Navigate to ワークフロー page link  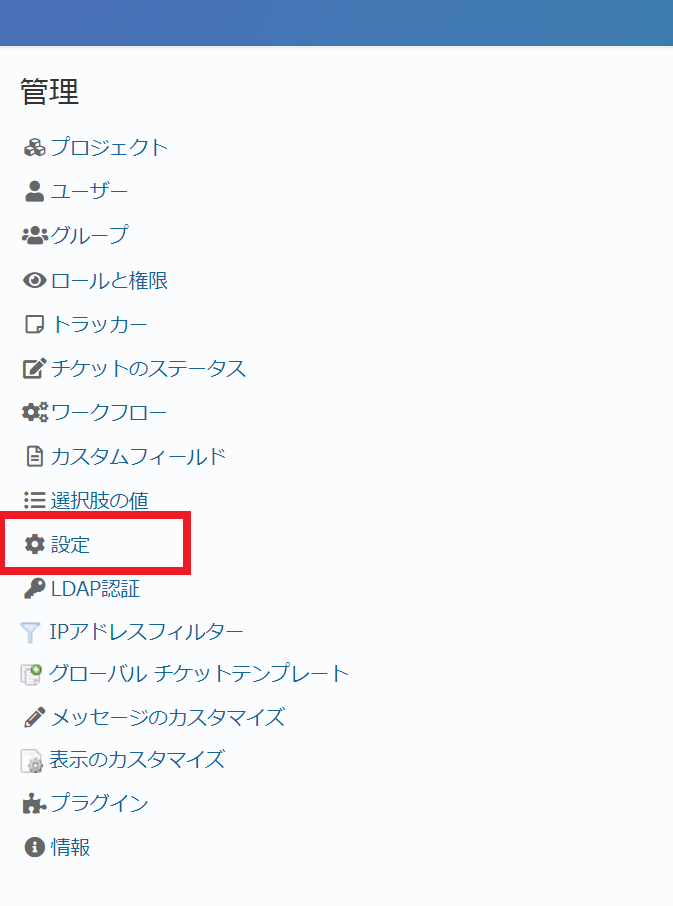pos(109,412)
